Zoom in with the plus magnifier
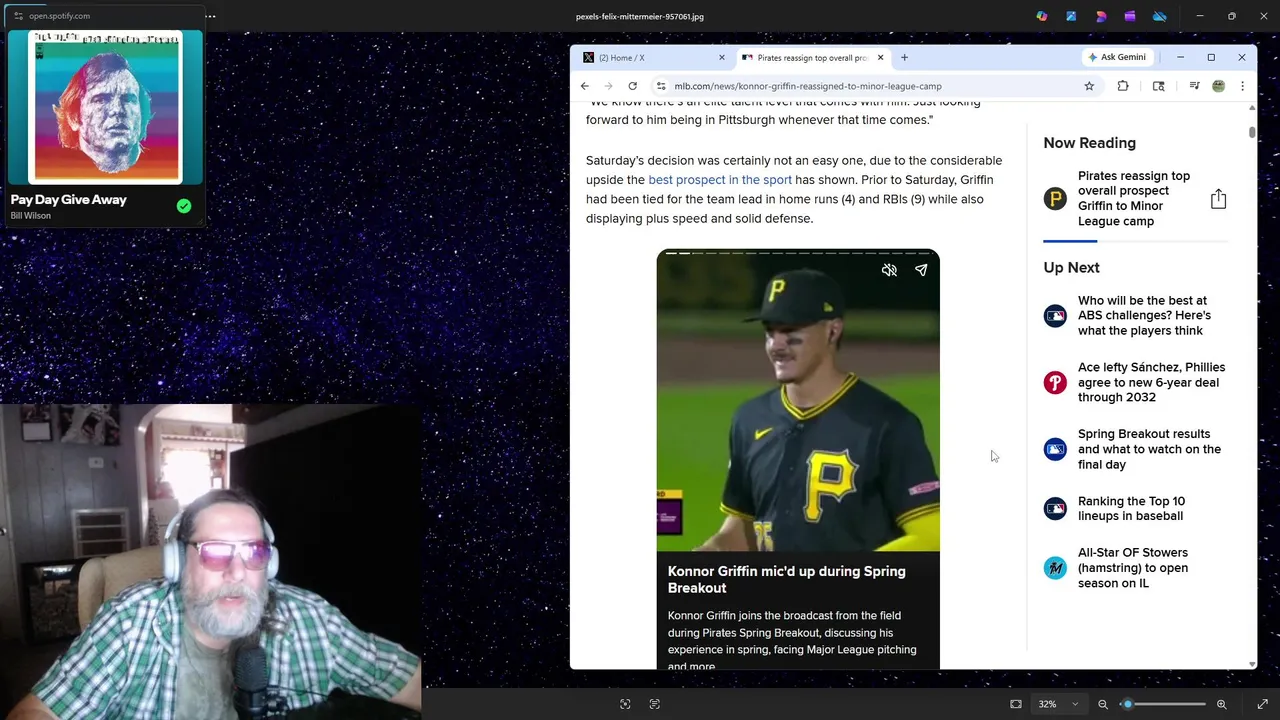Image resolution: width=1280 pixels, height=720 pixels. [1221, 704]
